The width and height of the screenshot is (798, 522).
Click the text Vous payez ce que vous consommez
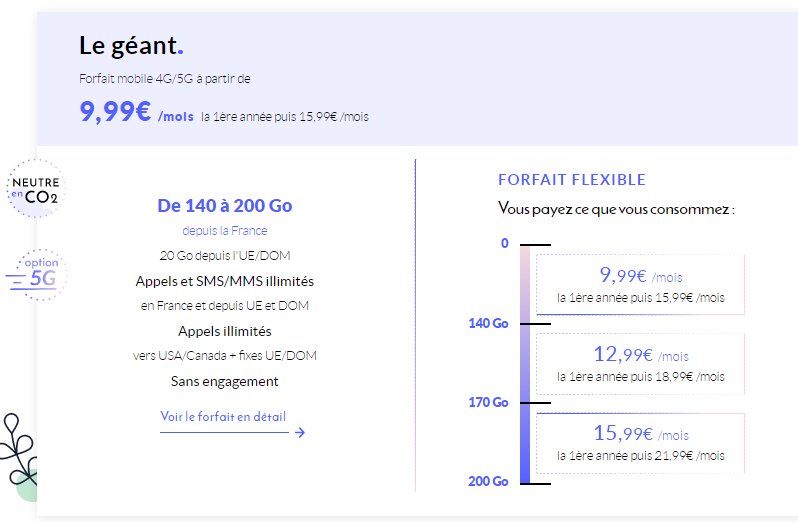tap(616, 209)
